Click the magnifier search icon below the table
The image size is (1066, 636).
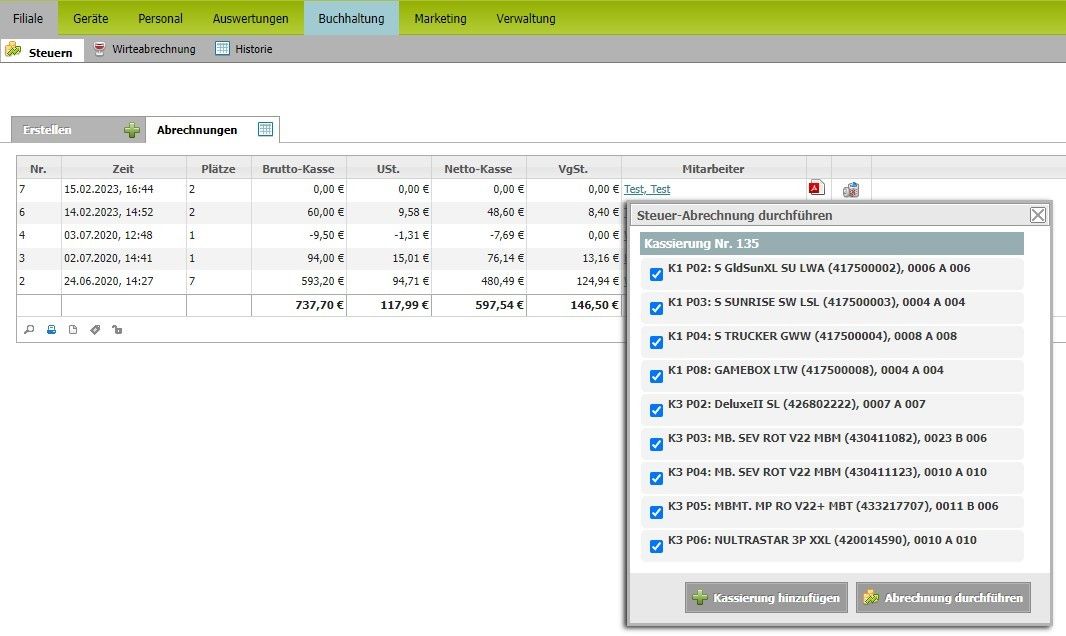[x=29, y=330]
